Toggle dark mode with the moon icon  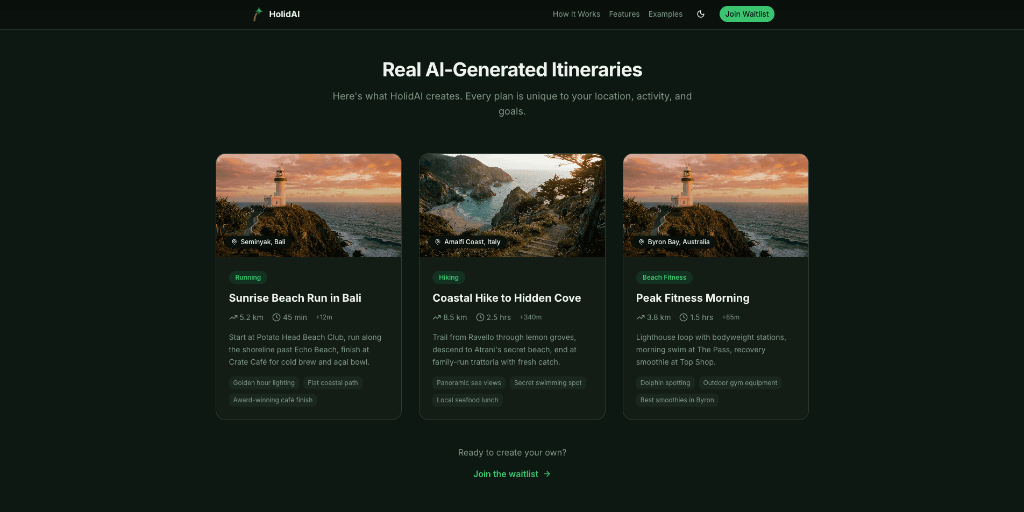[701, 14]
